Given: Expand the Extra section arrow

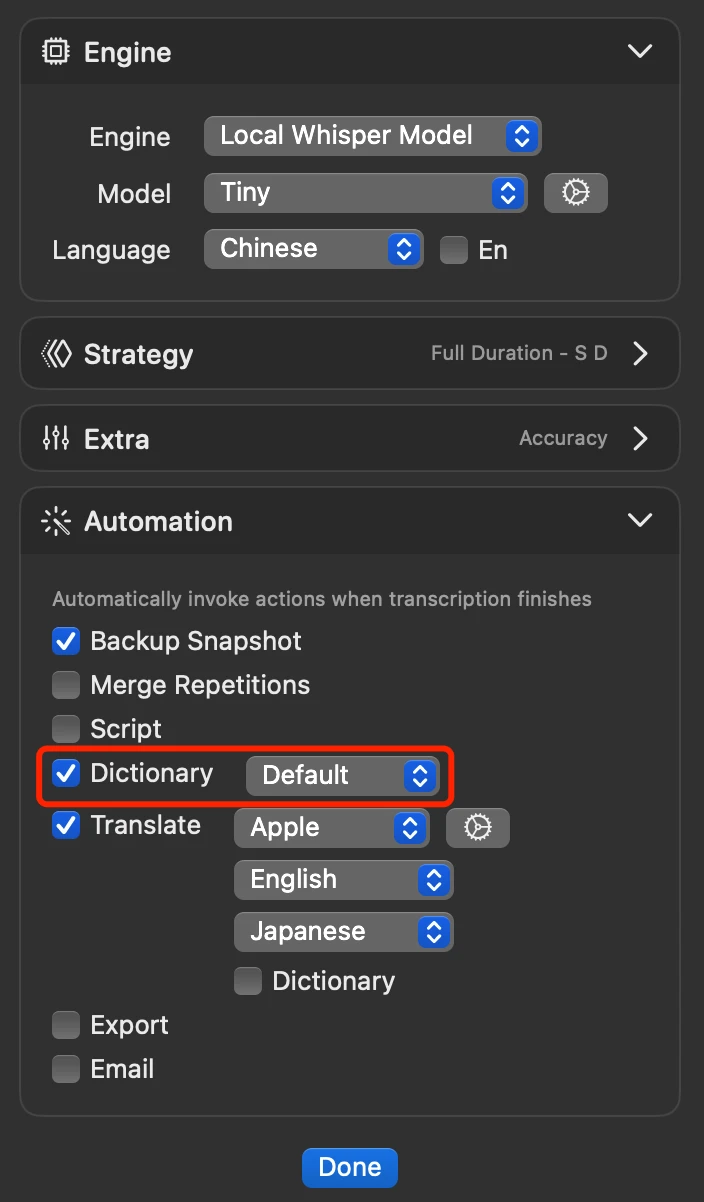Looking at the screenshot, I should (x=641, y=438).
